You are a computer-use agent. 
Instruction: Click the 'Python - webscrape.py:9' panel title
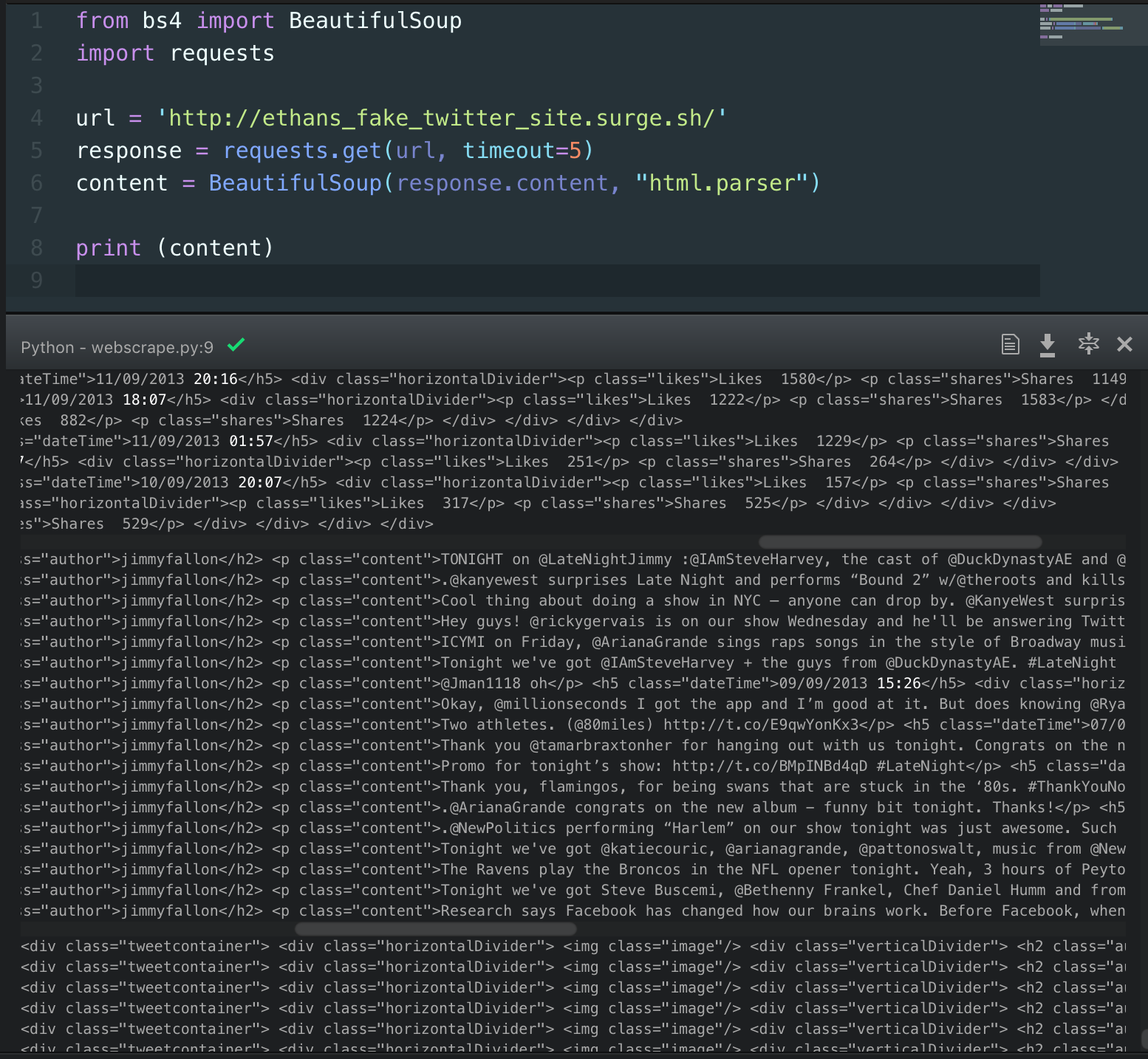point(117,348)
